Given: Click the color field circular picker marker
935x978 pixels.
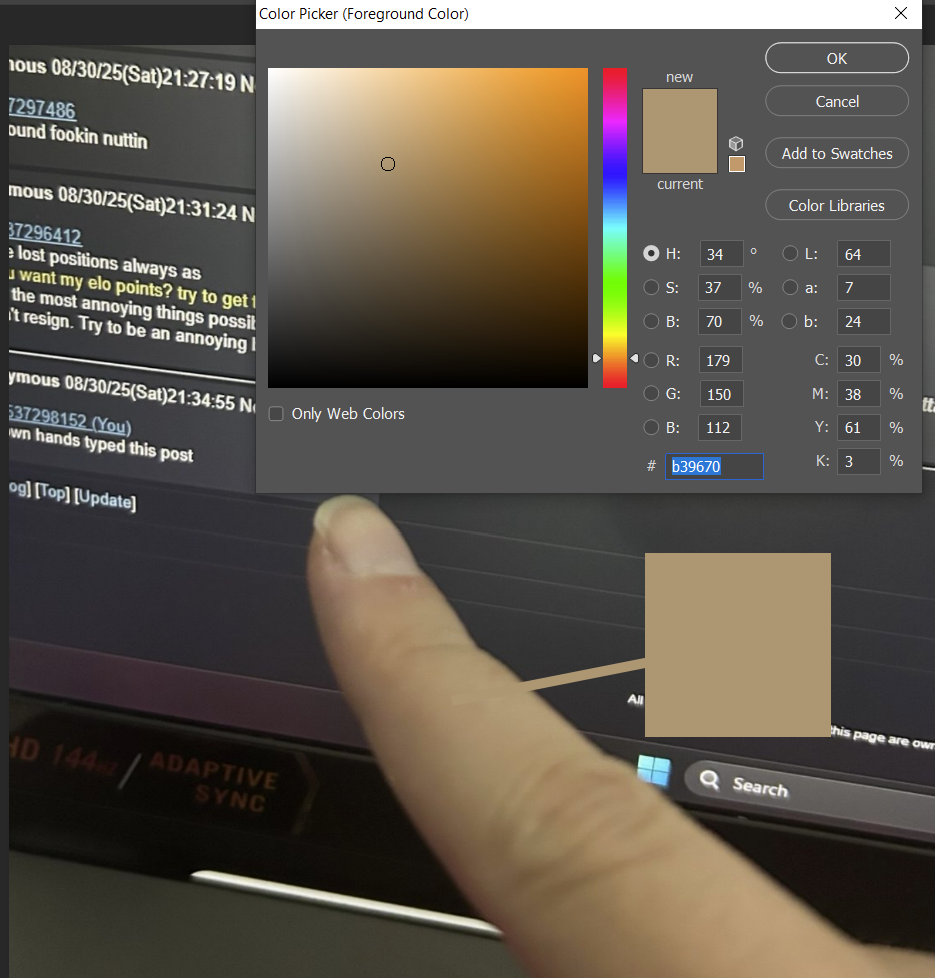Looking at the screenshot, I should coord(388,164).
